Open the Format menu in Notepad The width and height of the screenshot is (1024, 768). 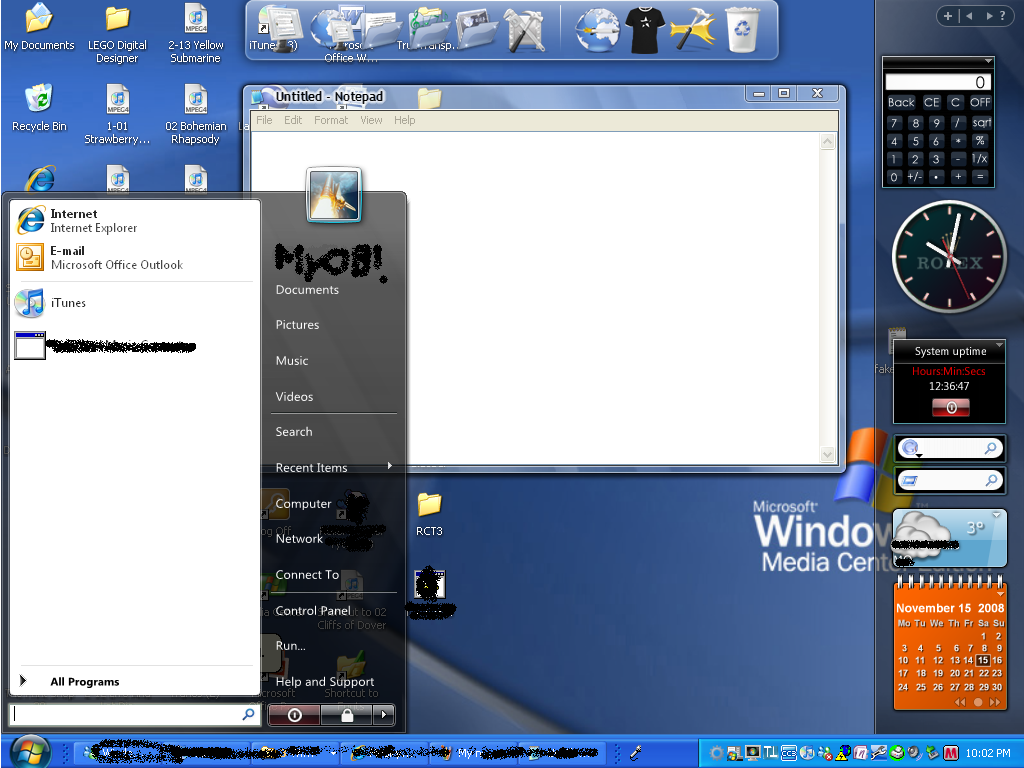pyautogui.click(x=330, y=119)
